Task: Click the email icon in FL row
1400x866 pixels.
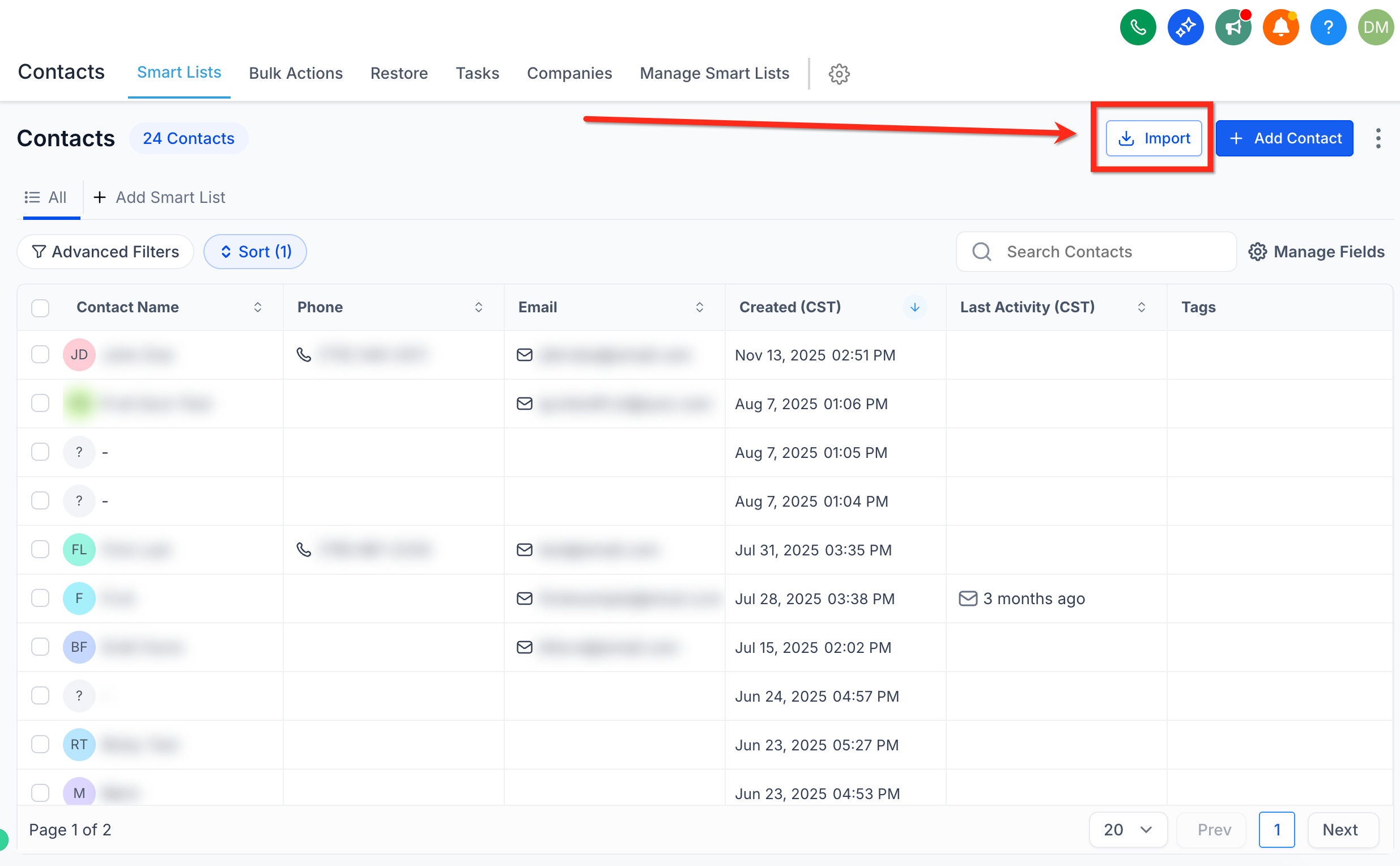Action: pos(525,549)
